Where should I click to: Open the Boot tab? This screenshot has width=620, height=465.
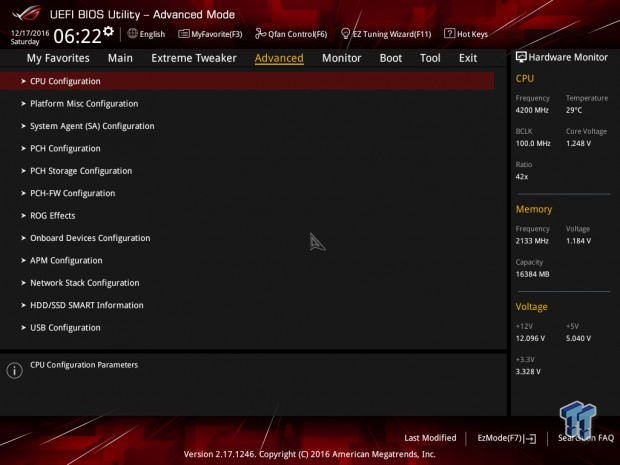click(391, 58)
